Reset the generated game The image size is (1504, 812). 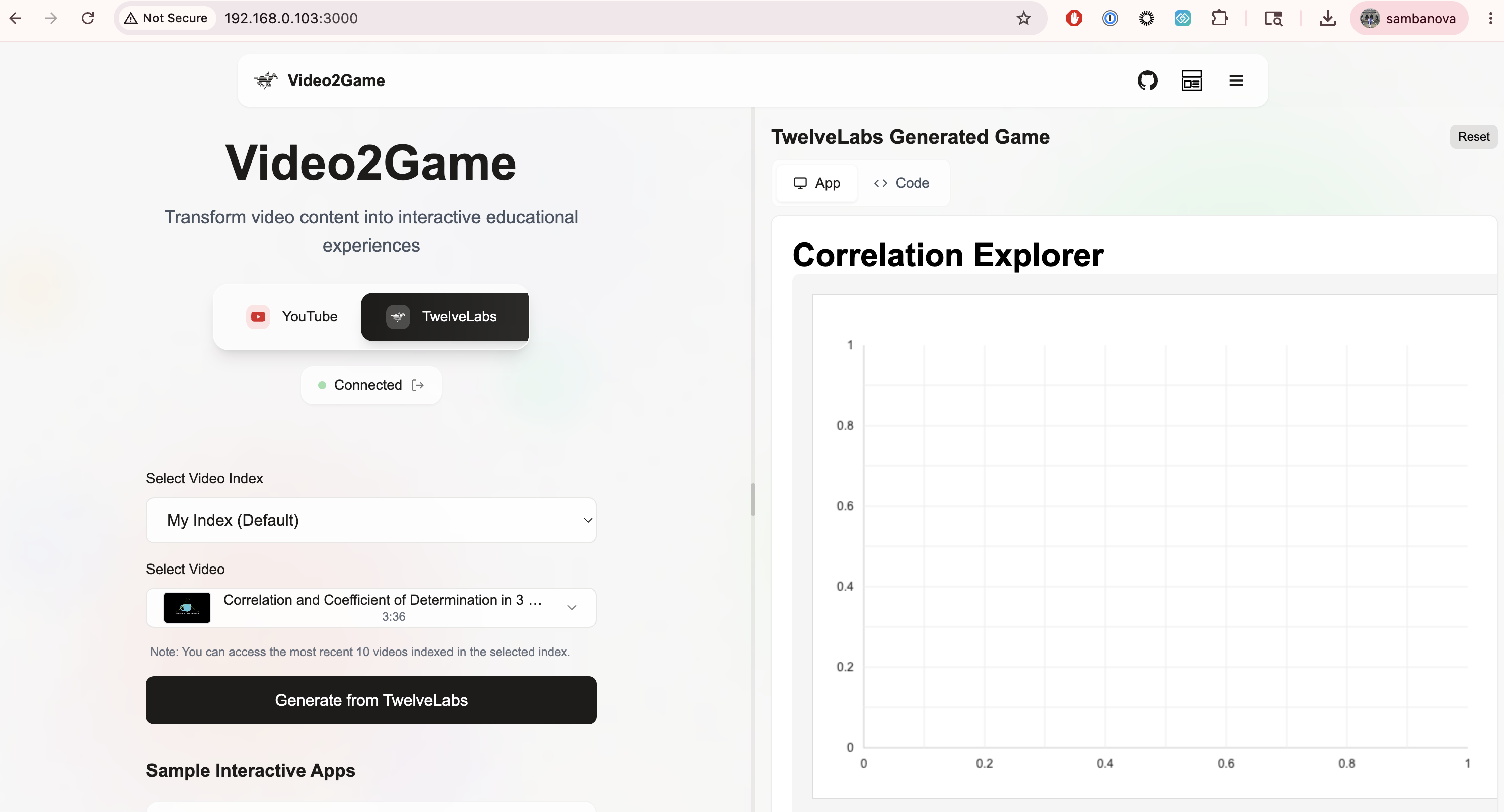click(x=1473, y=137)
